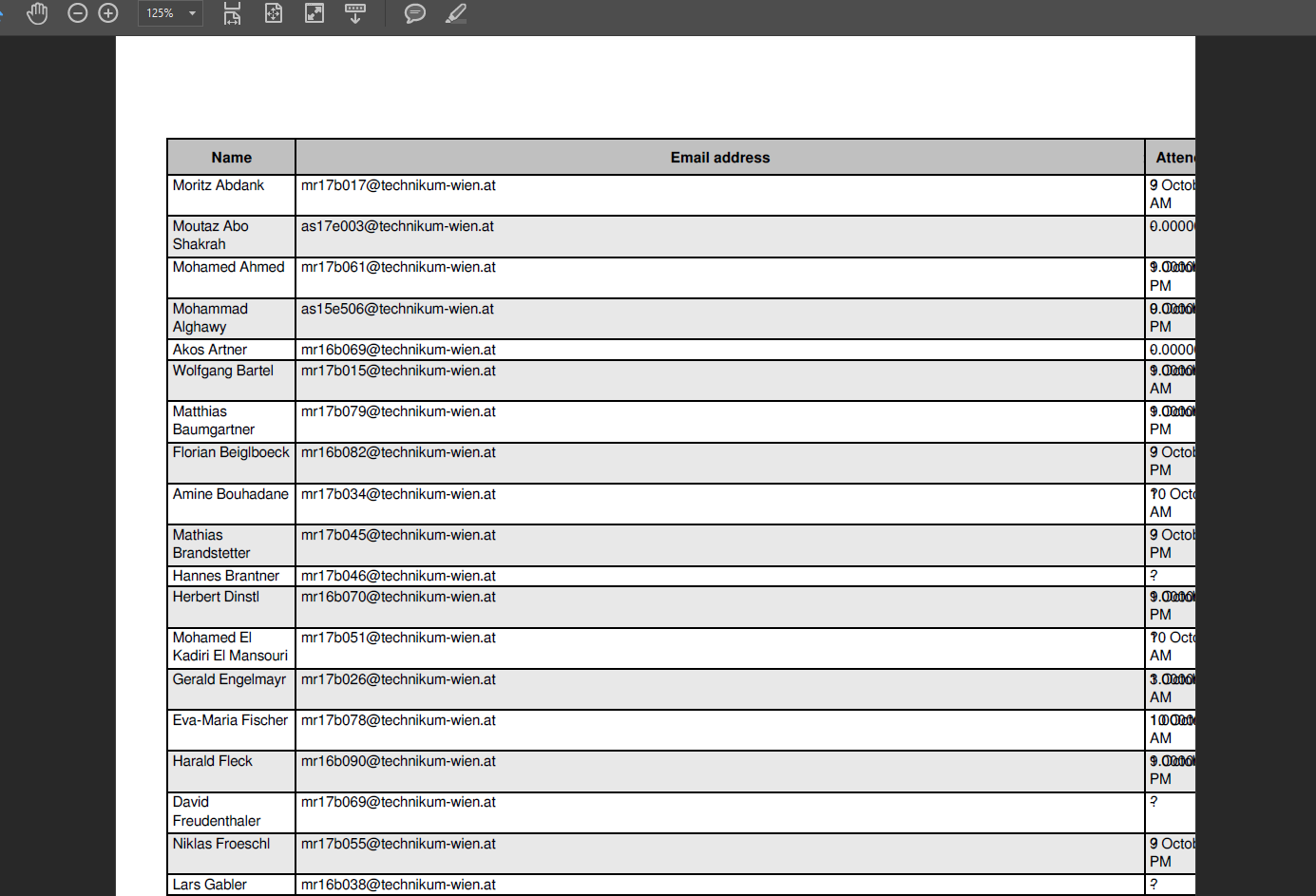1316x896 pixels.
Task: Select the name Mohammad Alghawy
Action: (x=210, y=317)
